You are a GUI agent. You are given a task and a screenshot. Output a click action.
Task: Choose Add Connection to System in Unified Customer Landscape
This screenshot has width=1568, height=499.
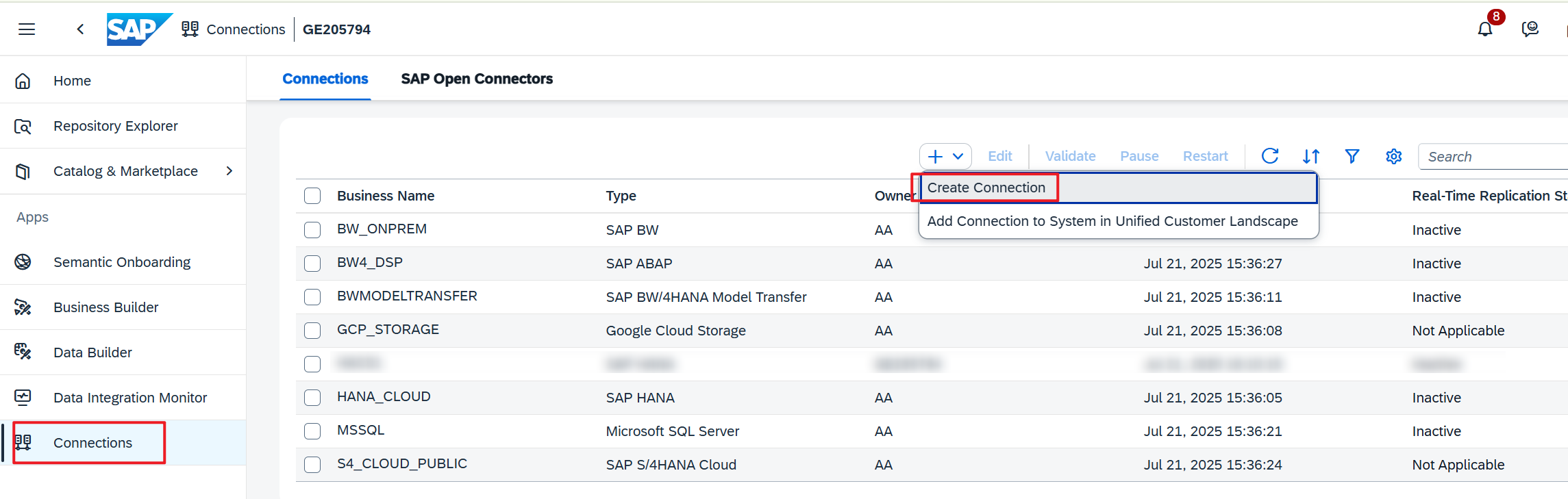tap(1119, 221)
